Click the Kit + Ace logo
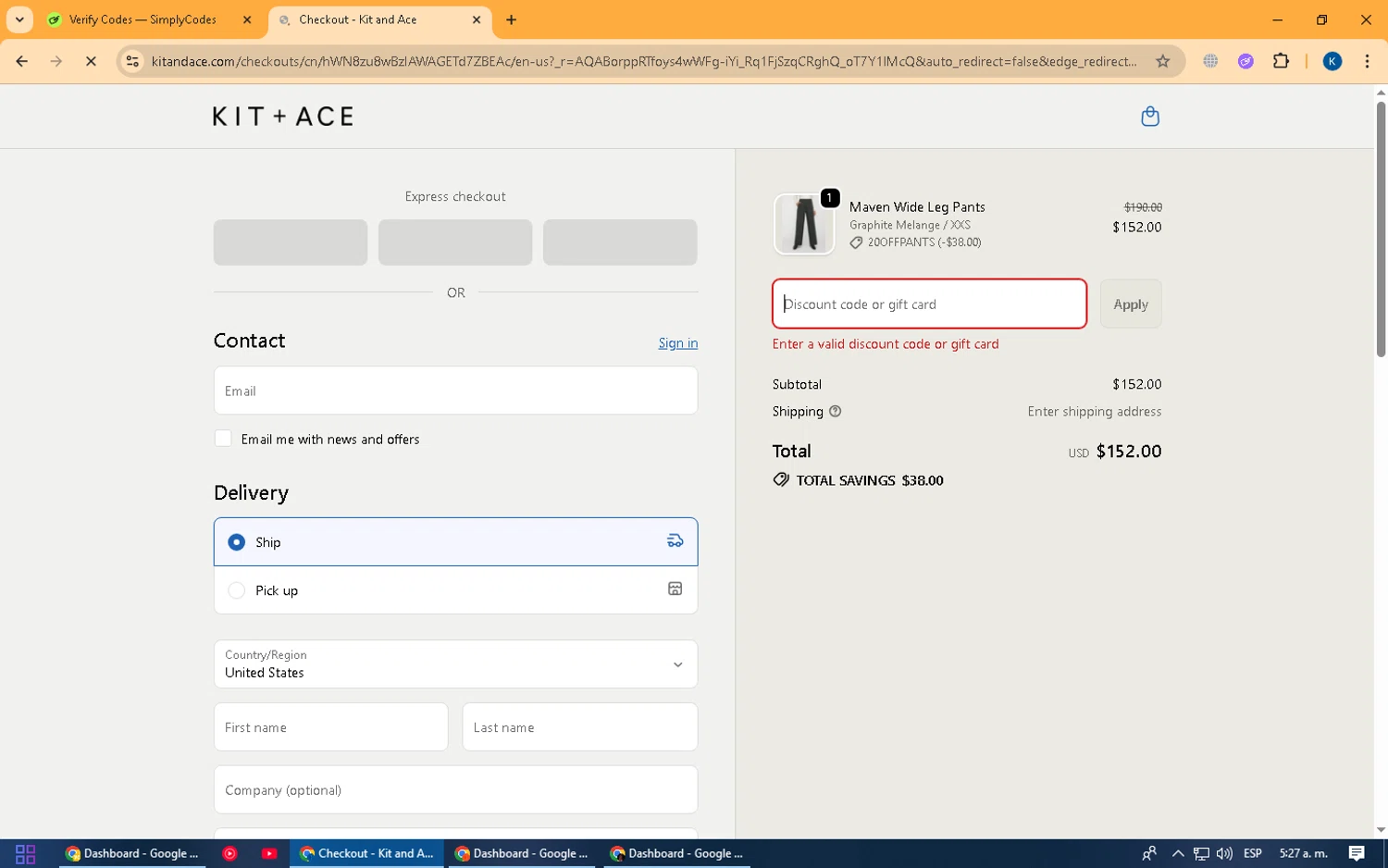1388x868 pixels. 283,117
